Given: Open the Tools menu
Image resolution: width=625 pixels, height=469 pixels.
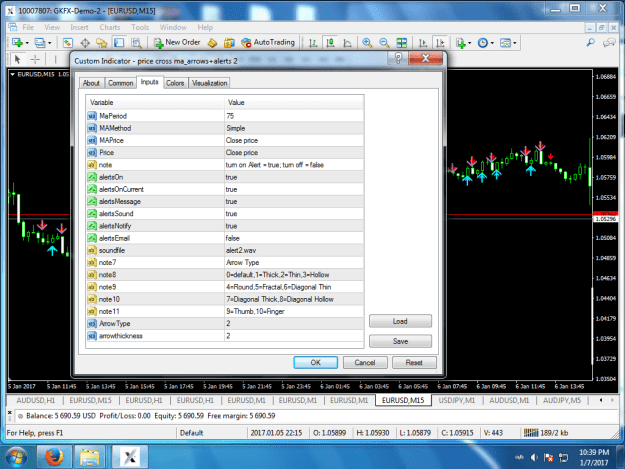Looking at the screenshot, I should (140, 27).
